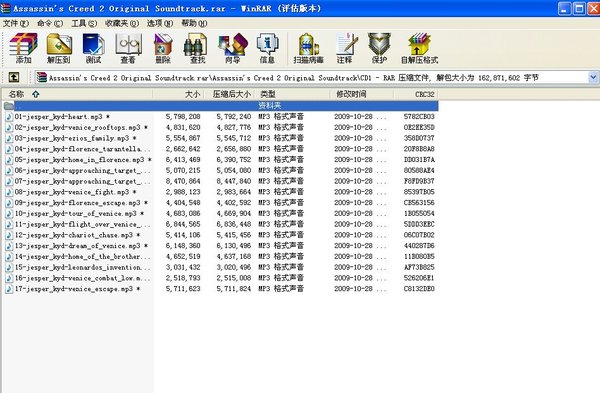
Task: Click the MP3 格式声音 type of track 06
Action: [x=281, y=171]
